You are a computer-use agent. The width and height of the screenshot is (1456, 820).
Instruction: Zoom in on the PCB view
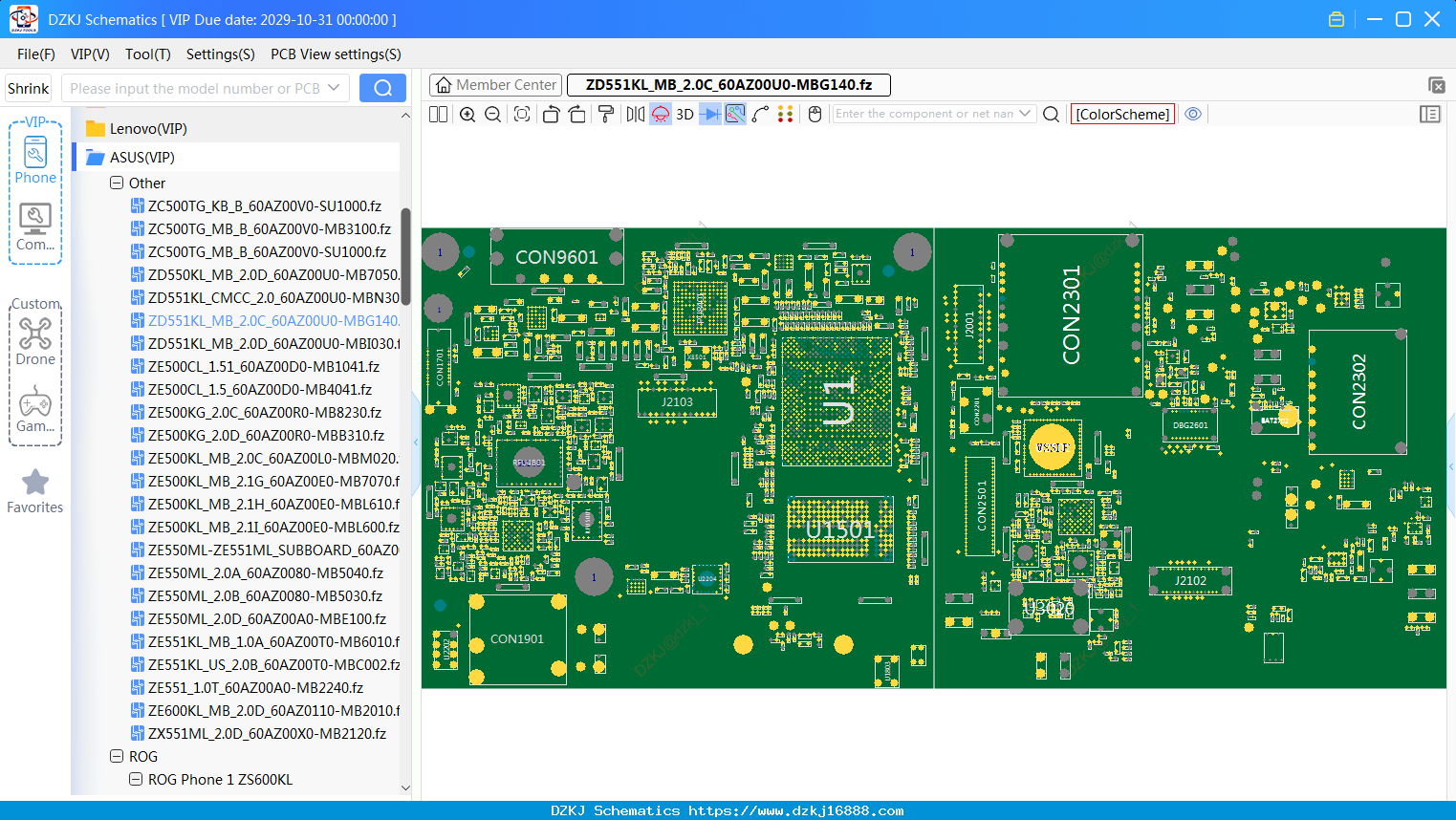tap(467, 114)
